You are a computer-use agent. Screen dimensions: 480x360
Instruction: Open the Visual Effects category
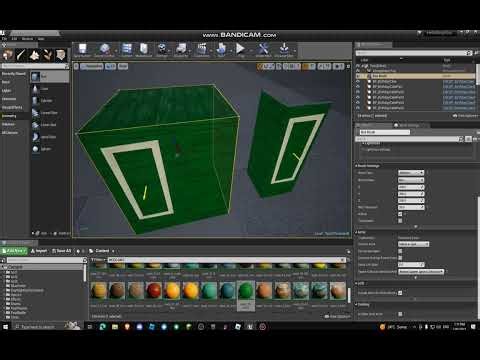pos(12,107)
